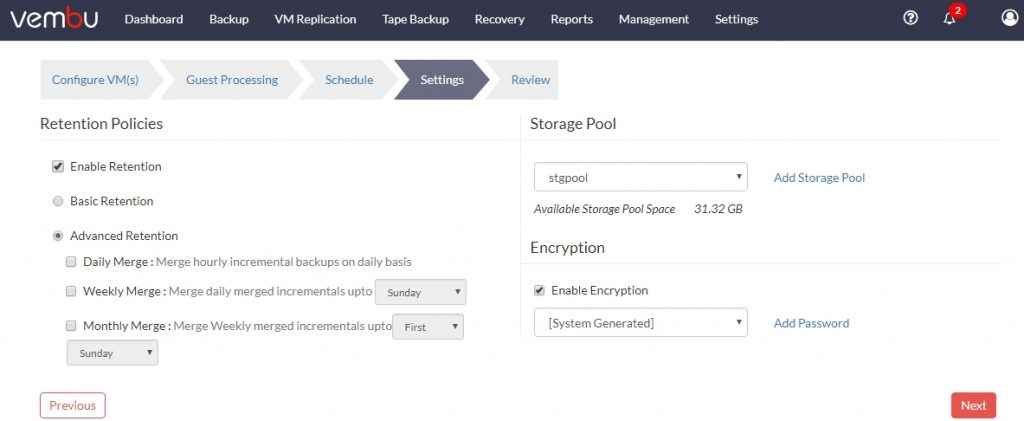Disable the Enable Encryption checkbox
The image size is (1024, 421).
[x=539, y=290]
